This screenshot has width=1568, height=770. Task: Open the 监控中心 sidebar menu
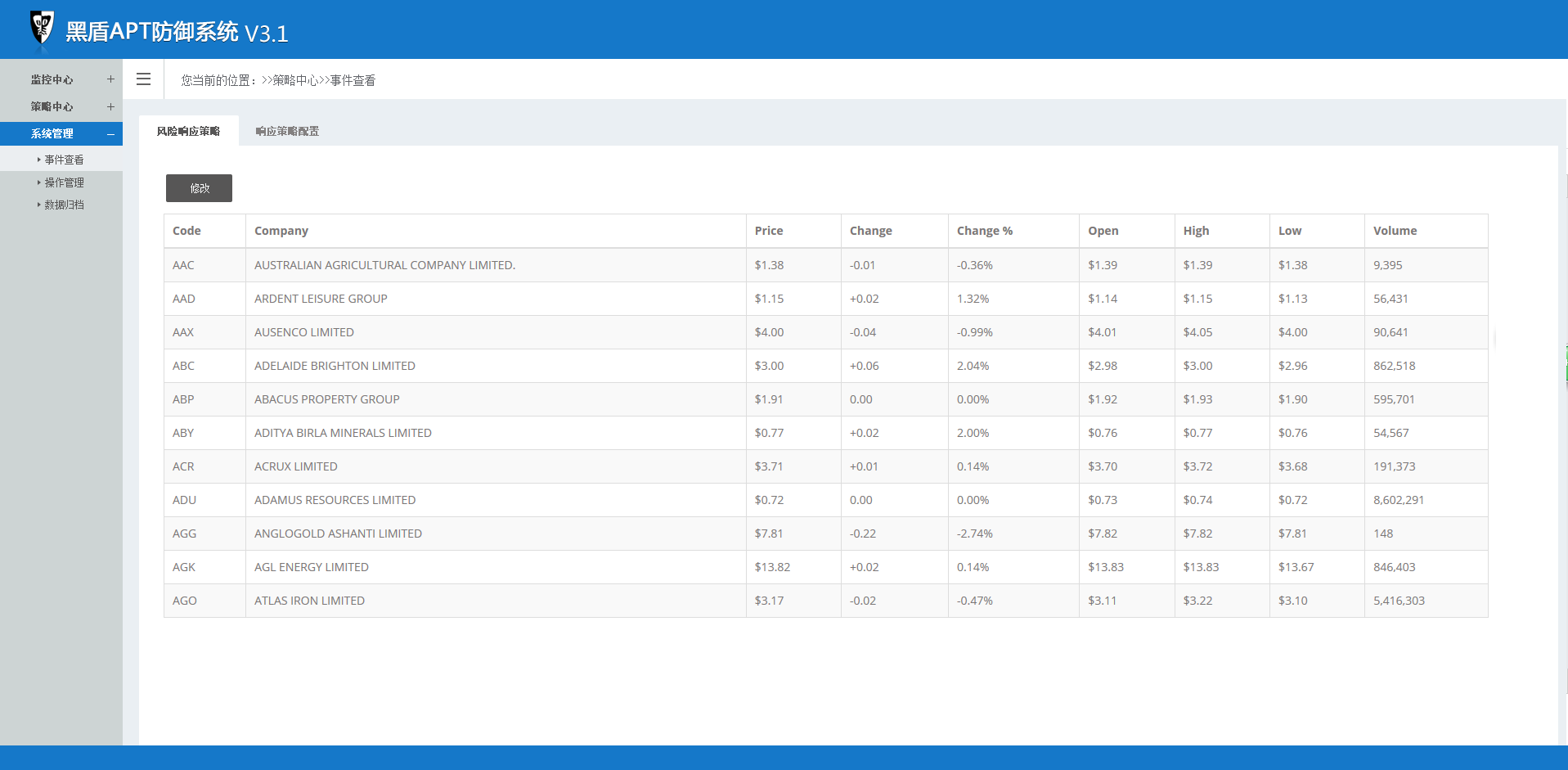pyautogui.click(x=52, y=79)
